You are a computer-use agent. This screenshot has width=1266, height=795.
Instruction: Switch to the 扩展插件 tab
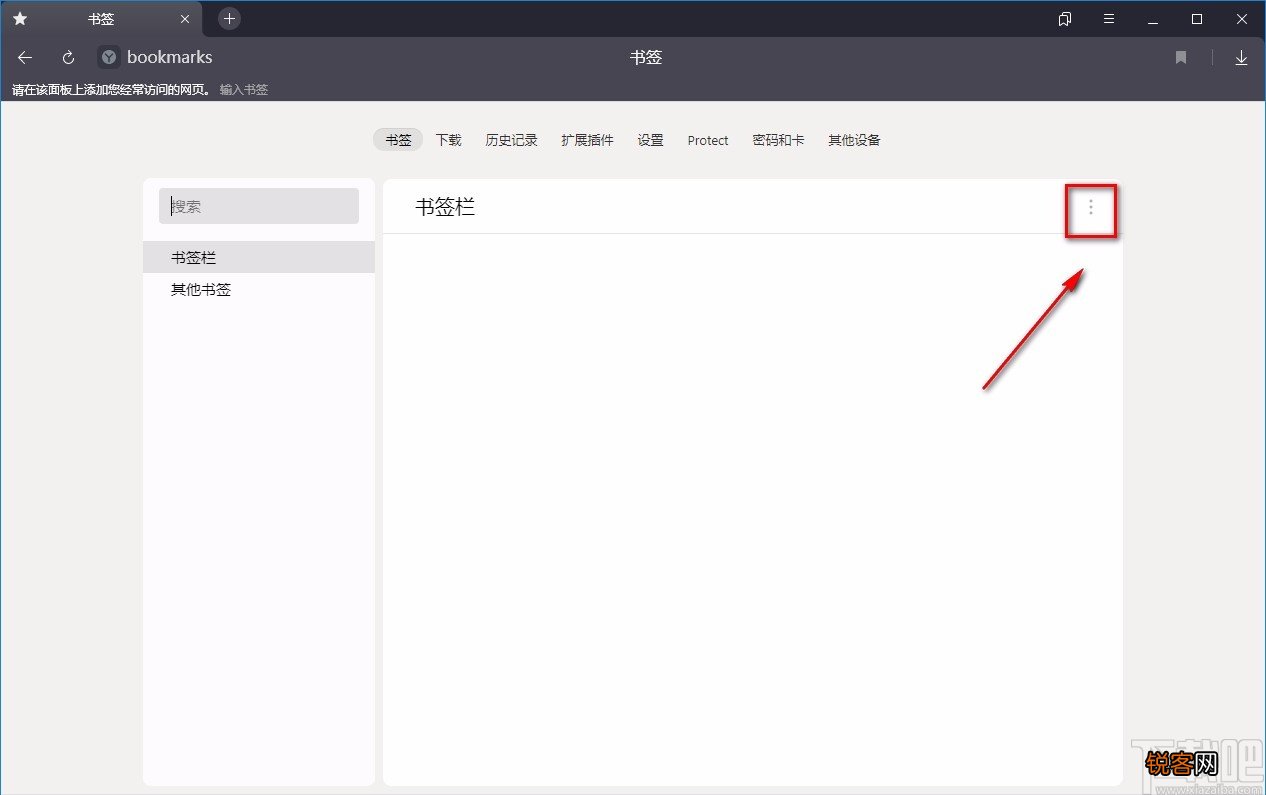point(587,140)
